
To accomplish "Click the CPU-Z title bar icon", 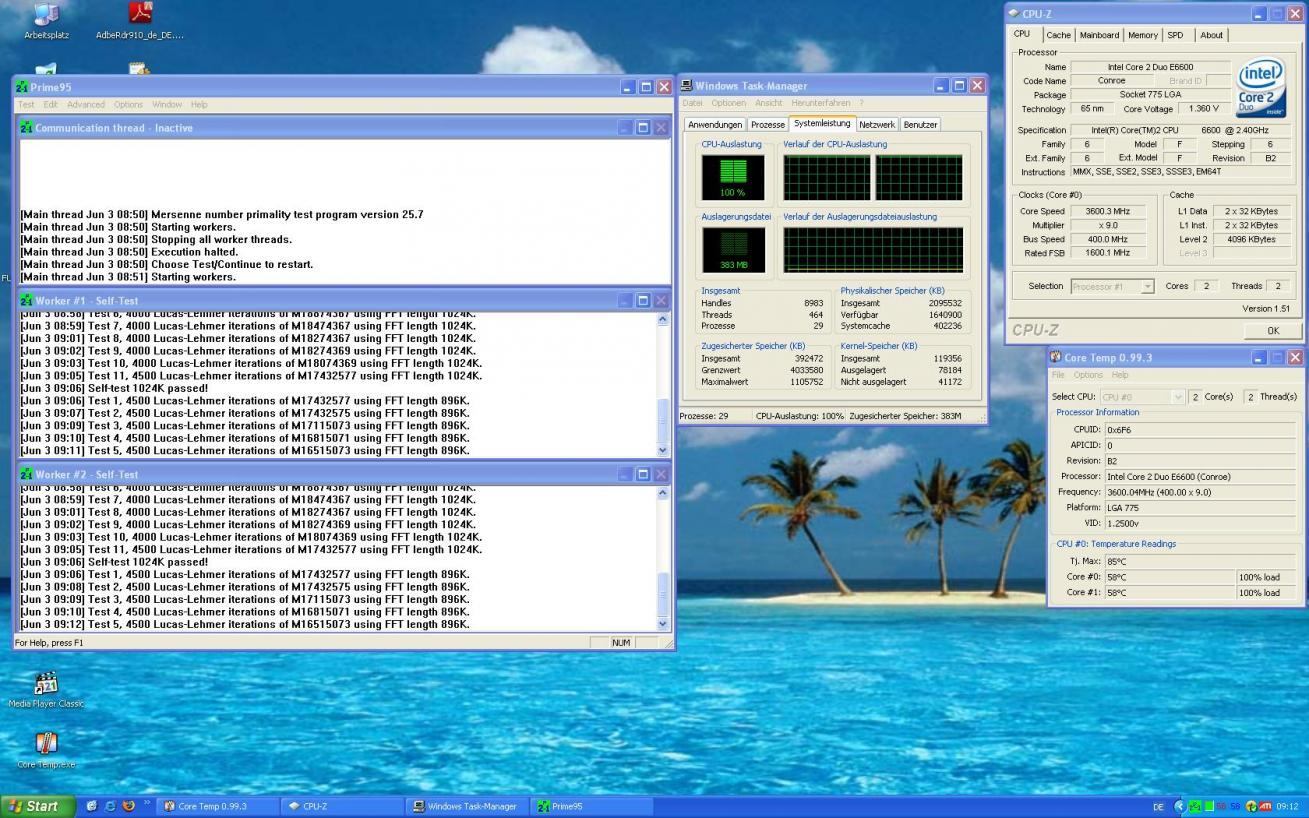I will pos(1014,14).
